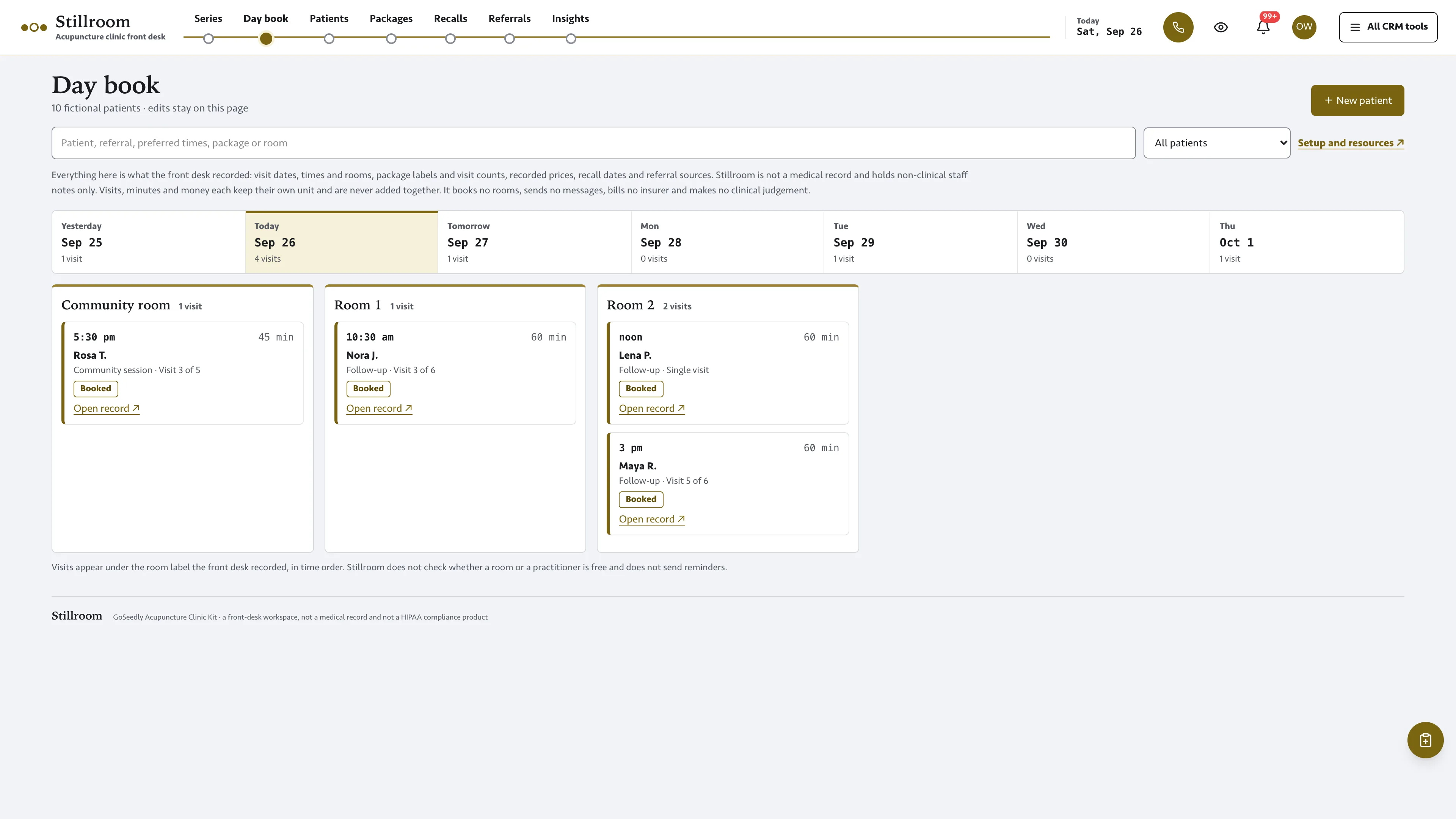Toggle the eye visibility icon in header
The height and width of the screenshot is (819, 1456).
pos(1221,27)
